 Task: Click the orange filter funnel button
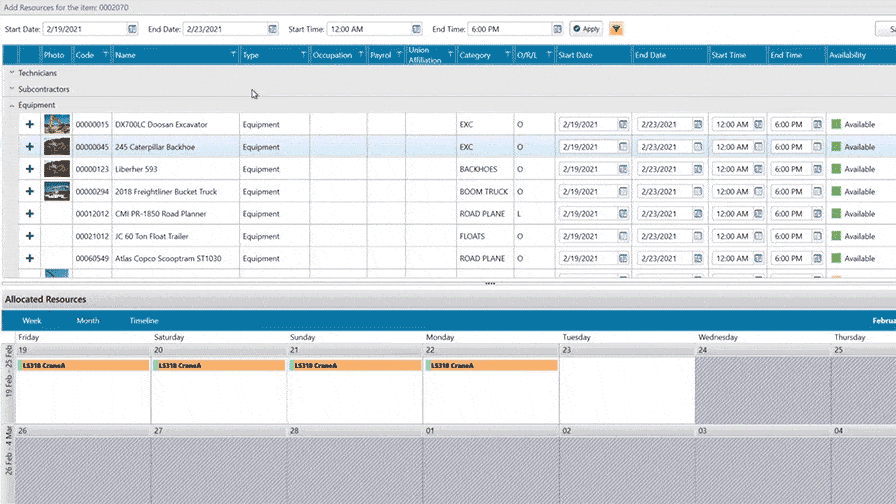616,29
